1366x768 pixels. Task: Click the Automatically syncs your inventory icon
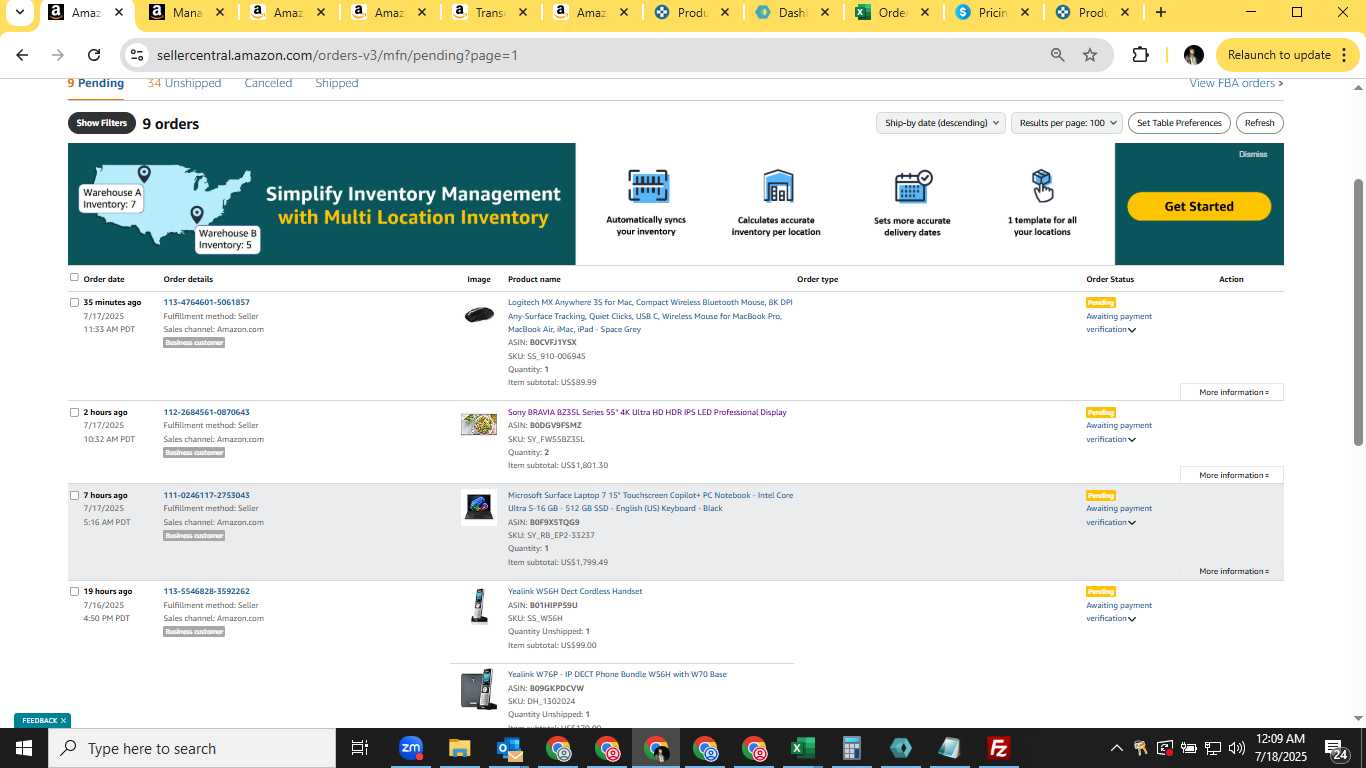(x=648, y=186)
